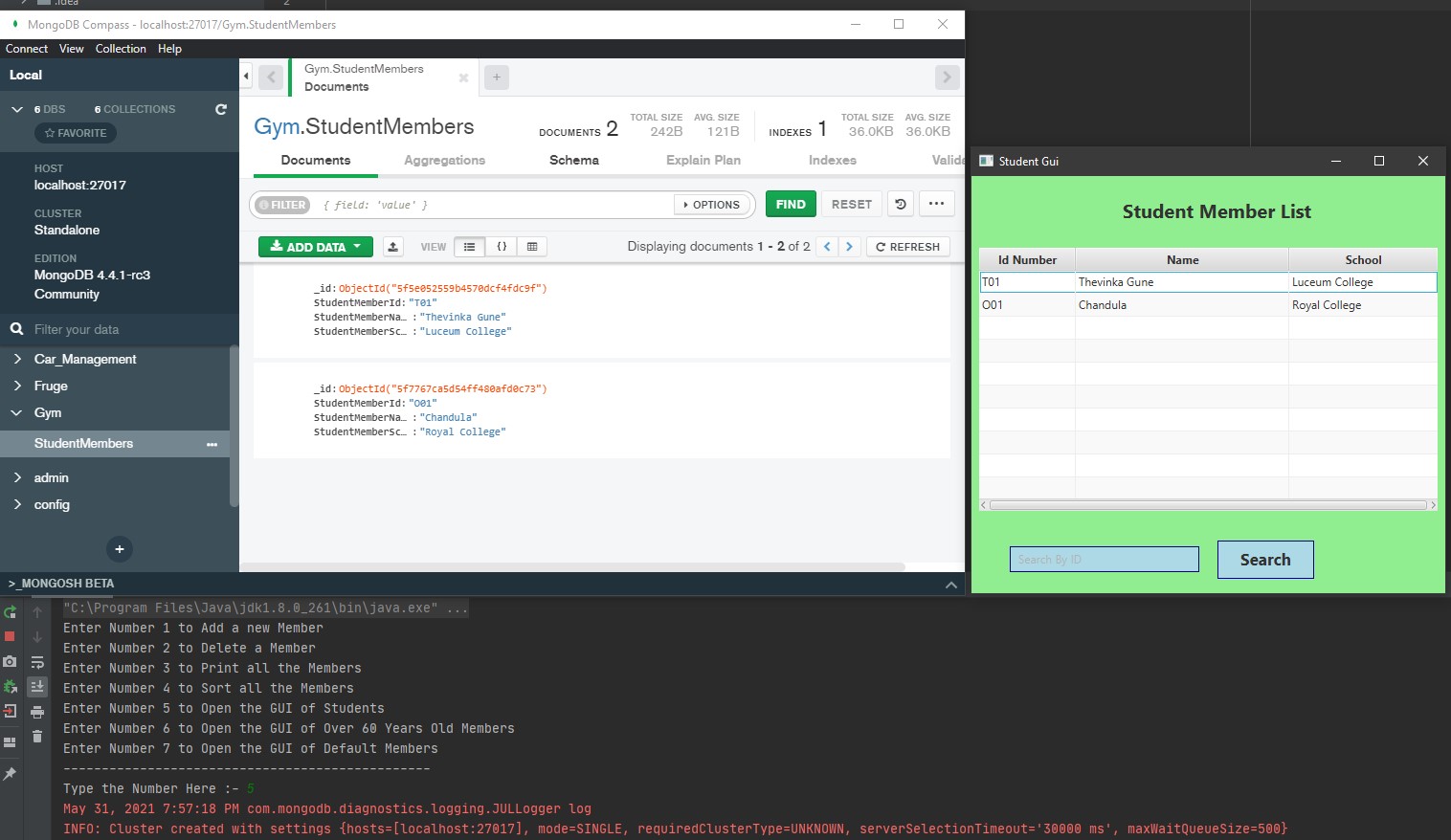This screenshot has width=1451, height=840.
Task: Click the camera dump threads icon
Action: coord(10,661)
